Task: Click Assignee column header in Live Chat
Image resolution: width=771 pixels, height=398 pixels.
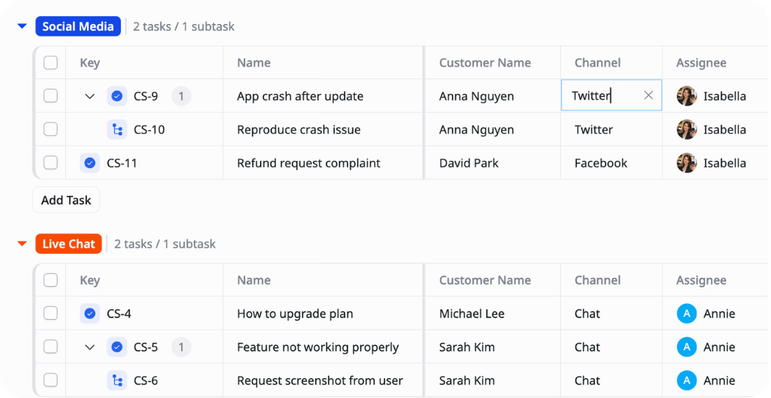Action: [x=701, y=280]
